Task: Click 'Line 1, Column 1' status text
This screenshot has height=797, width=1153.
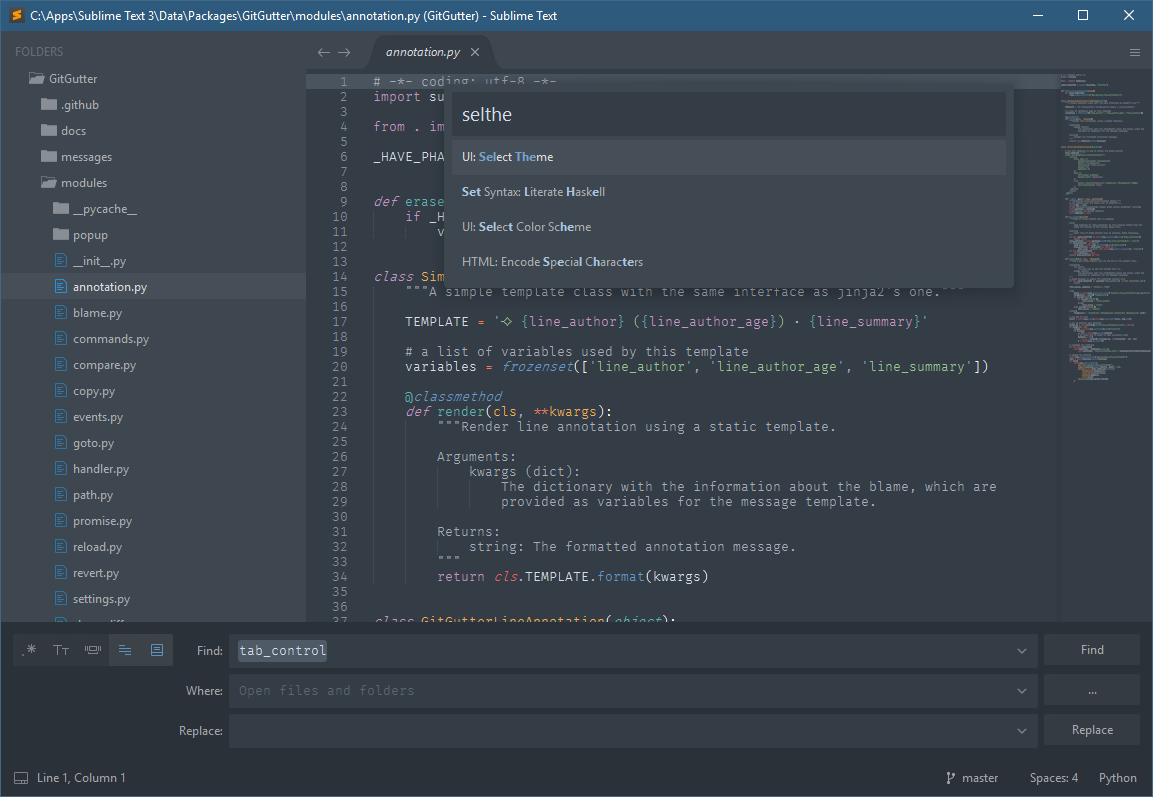Action: 81,778
